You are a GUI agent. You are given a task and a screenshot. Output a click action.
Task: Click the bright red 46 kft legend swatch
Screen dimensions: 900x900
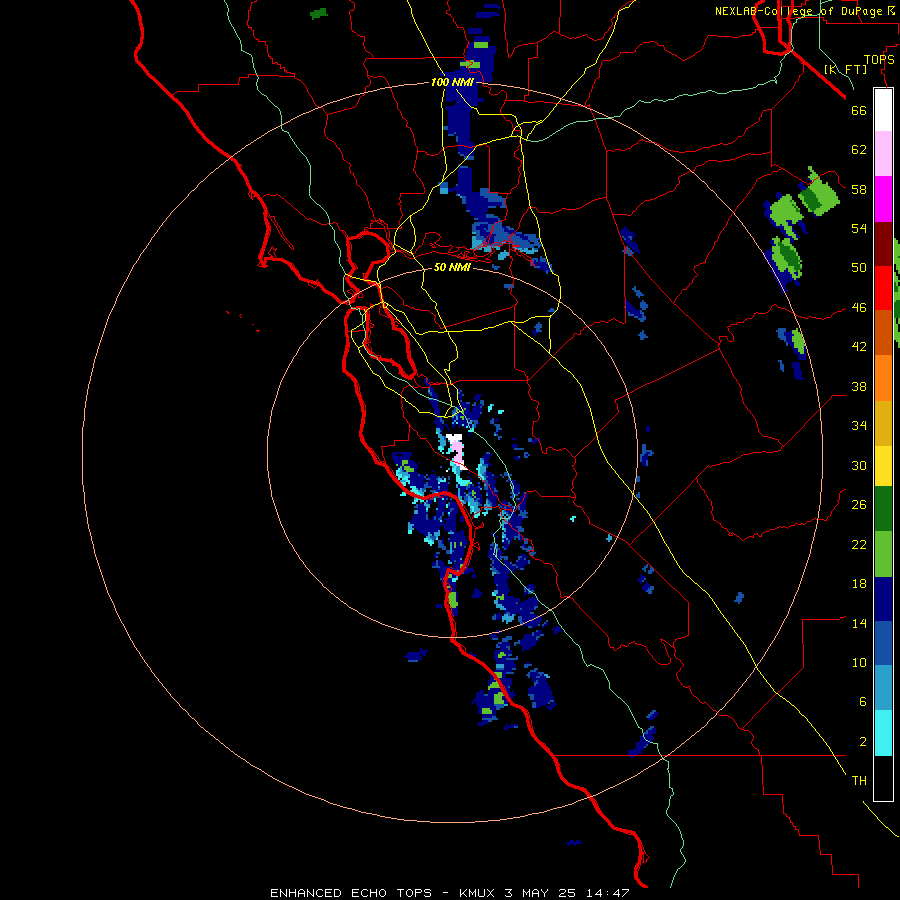883,288
